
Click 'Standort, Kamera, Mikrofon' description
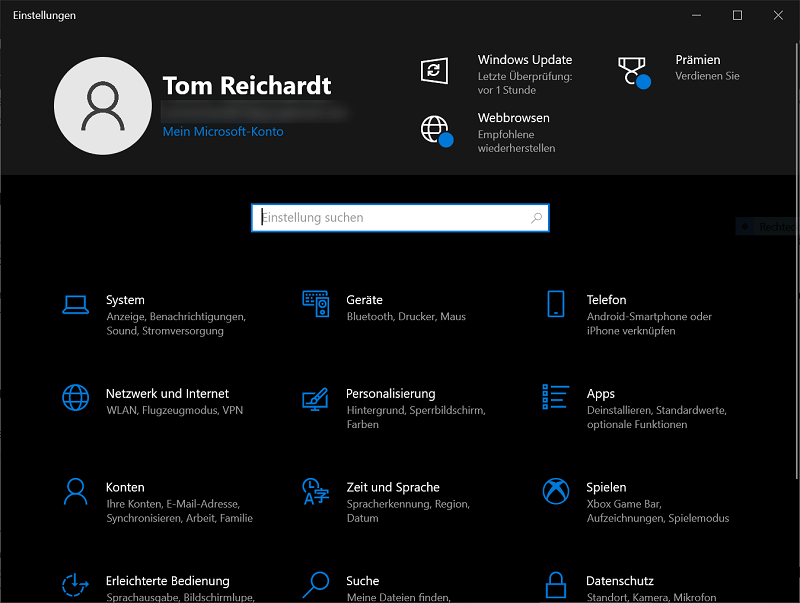coord(652,597)
